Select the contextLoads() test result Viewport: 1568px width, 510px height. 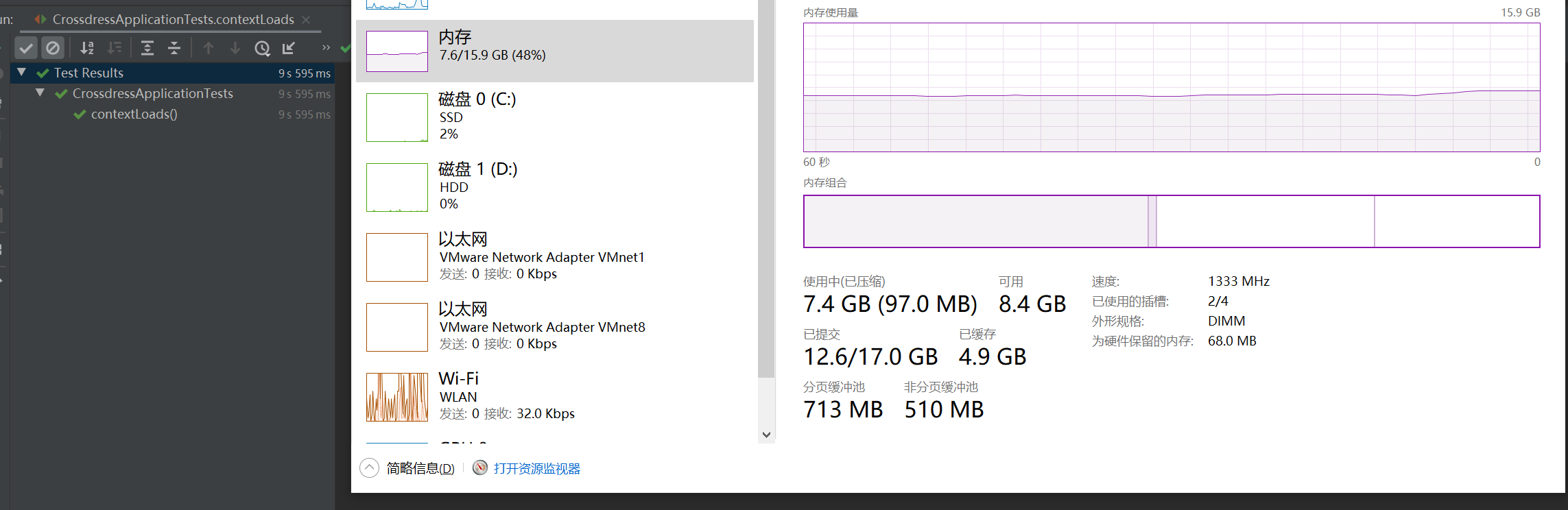pos(134,114)
